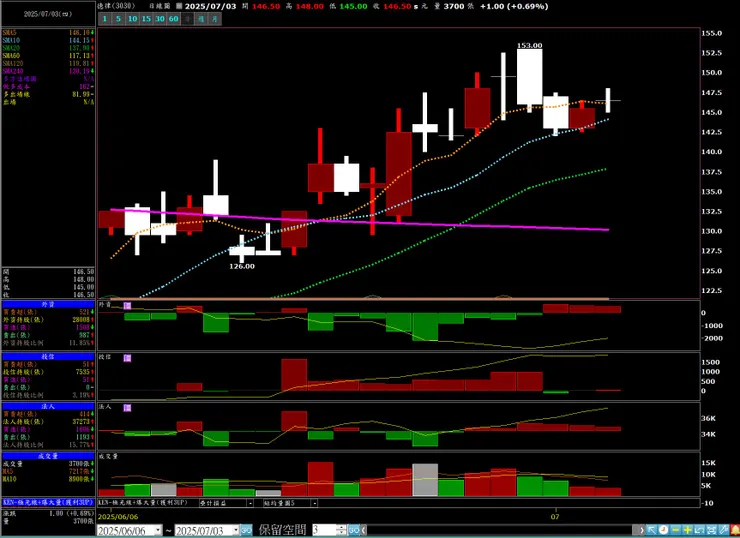Click the +1.00 (+0.69%) change value in header
The height and width of the screenshot is (538, 740).
(514, 6)
